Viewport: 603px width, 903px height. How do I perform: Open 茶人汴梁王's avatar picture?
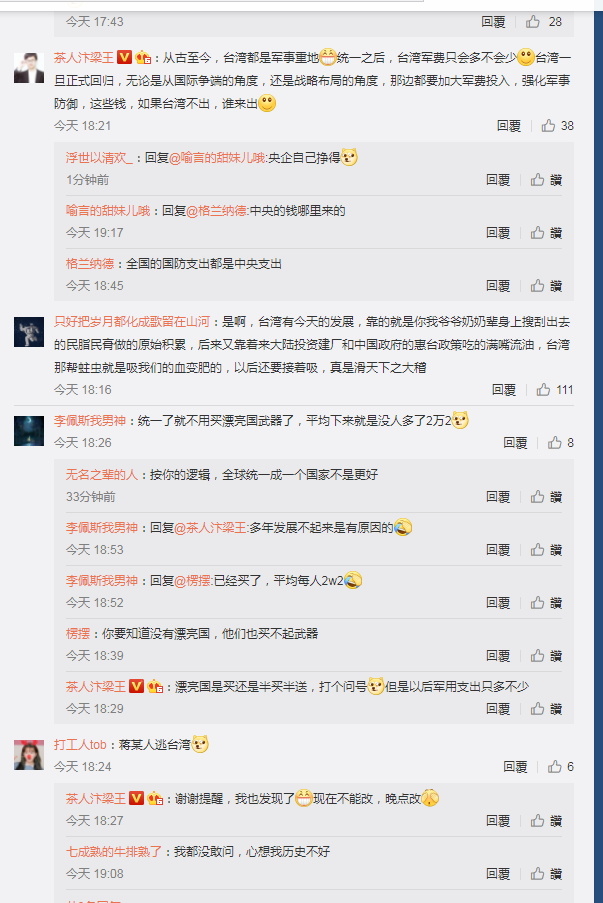pyautogui.click(x=29, y=68)
